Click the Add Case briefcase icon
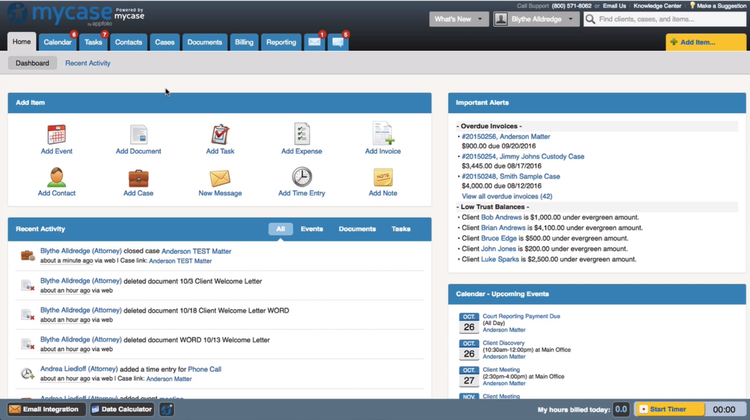Screen dimensions: 750x420 (x=138, y=178)
